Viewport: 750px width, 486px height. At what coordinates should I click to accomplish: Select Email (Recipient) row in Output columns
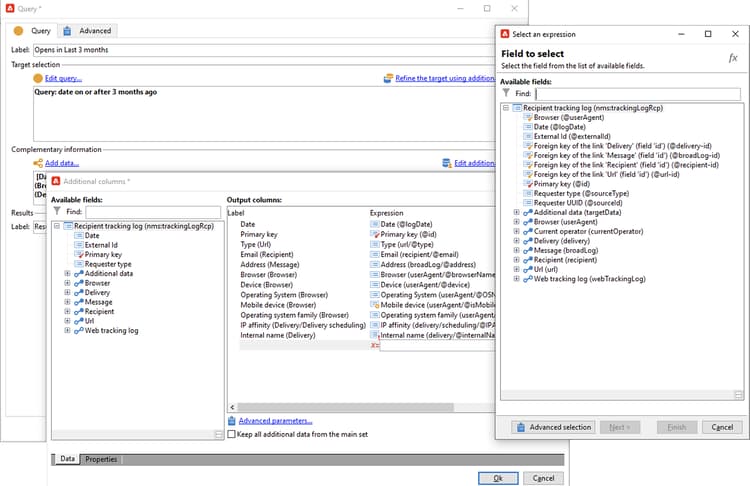362,254
